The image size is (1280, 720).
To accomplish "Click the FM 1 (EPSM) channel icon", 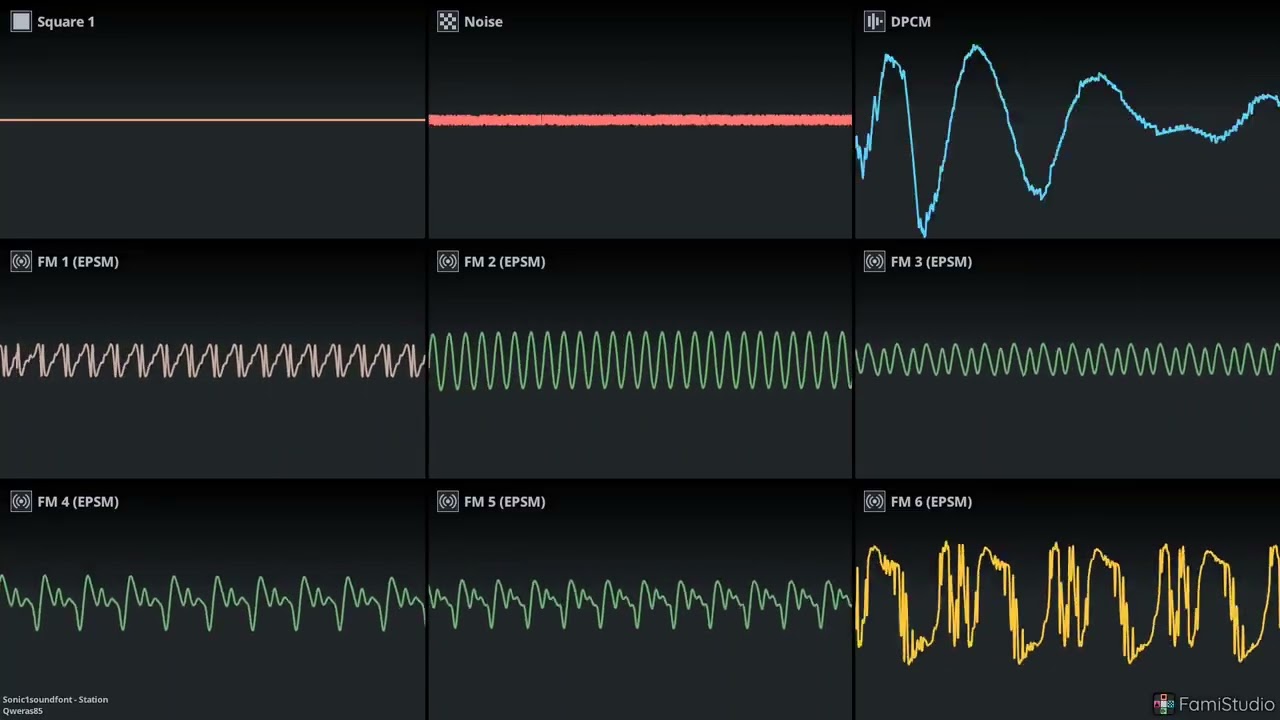I will (x=21, y=261).
